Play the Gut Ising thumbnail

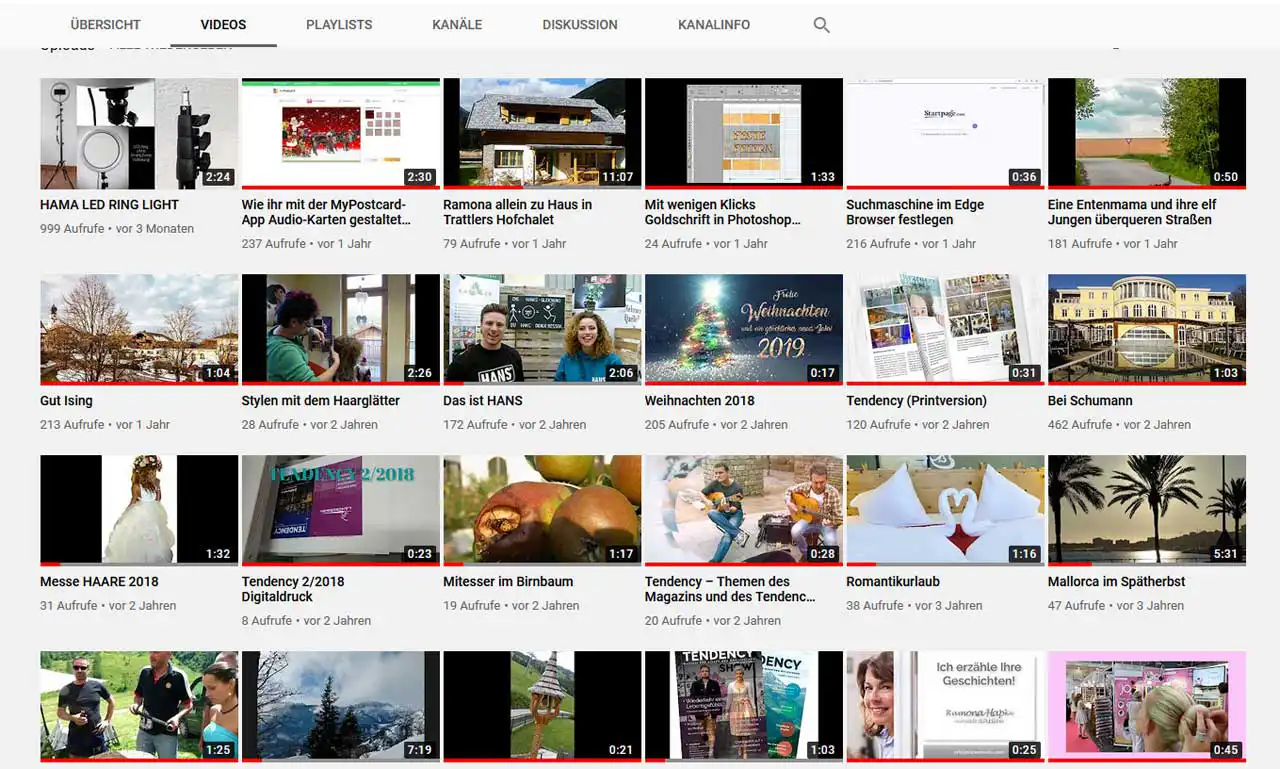[139, 330]
